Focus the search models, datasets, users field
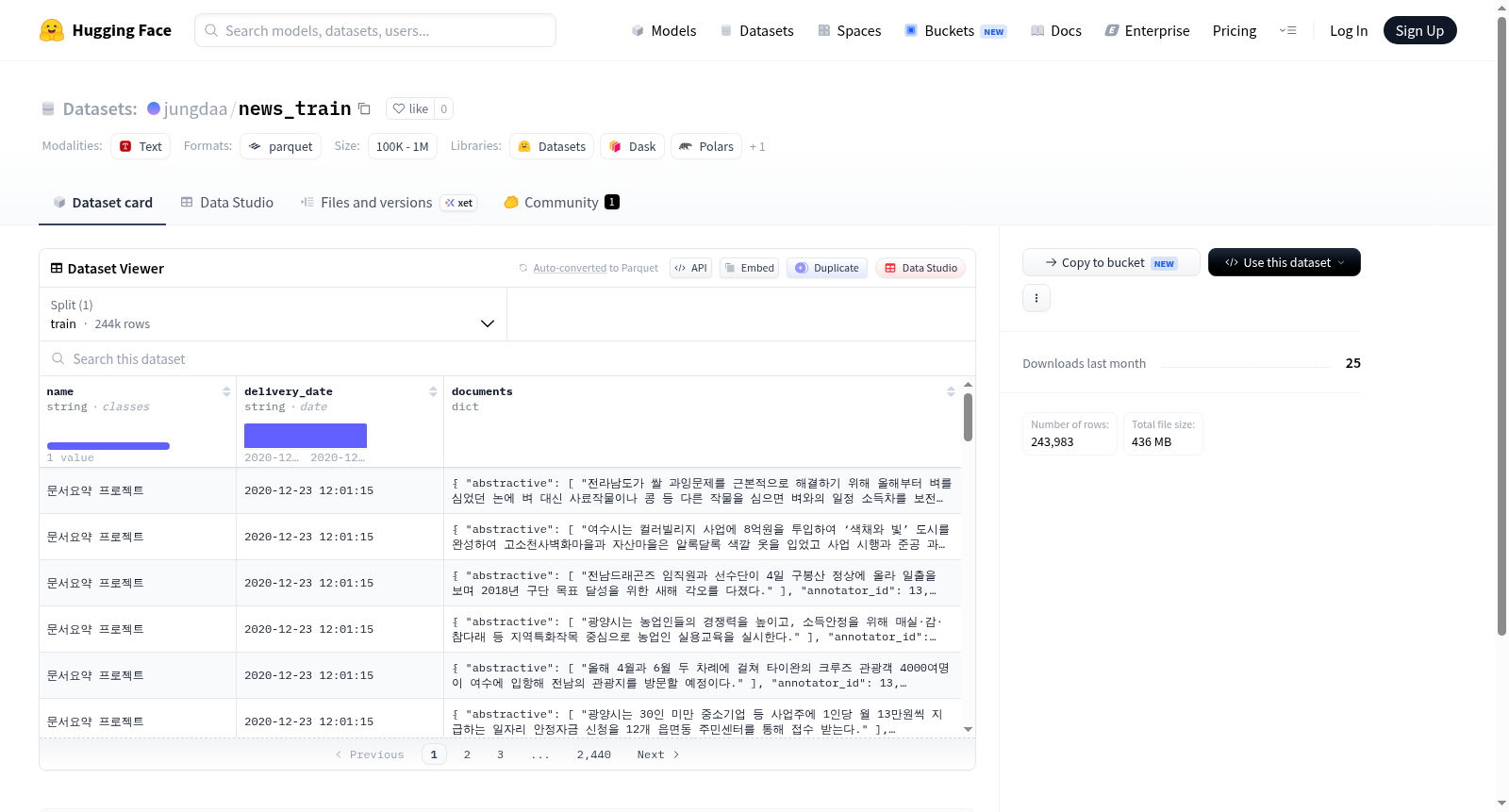The height and width of the screenshot is (812, 1509). coord(375,30)
